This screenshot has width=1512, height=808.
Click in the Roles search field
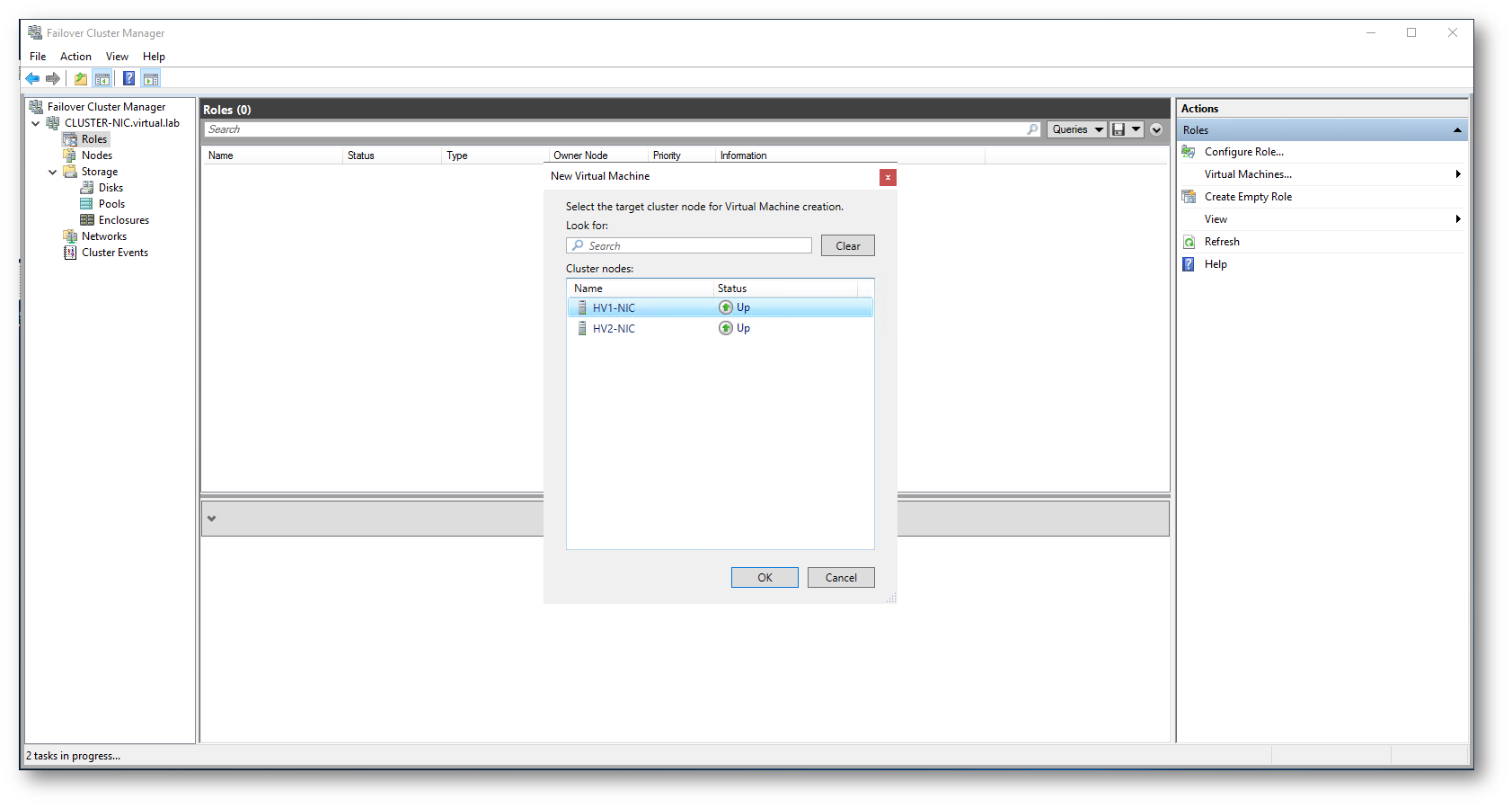tap(622, 129)
